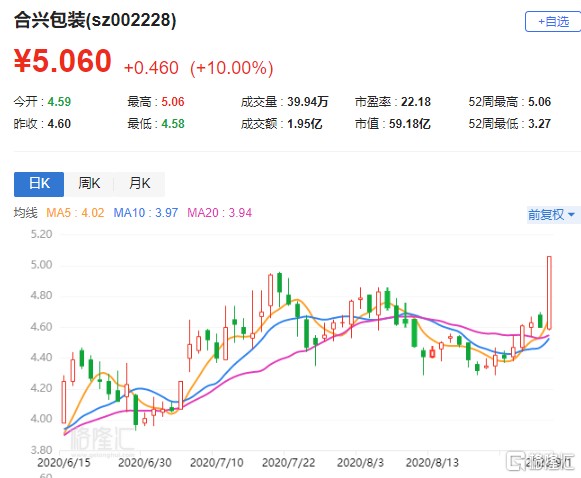
Task: Click the percent change (+10.00%)
Action: 232,68
